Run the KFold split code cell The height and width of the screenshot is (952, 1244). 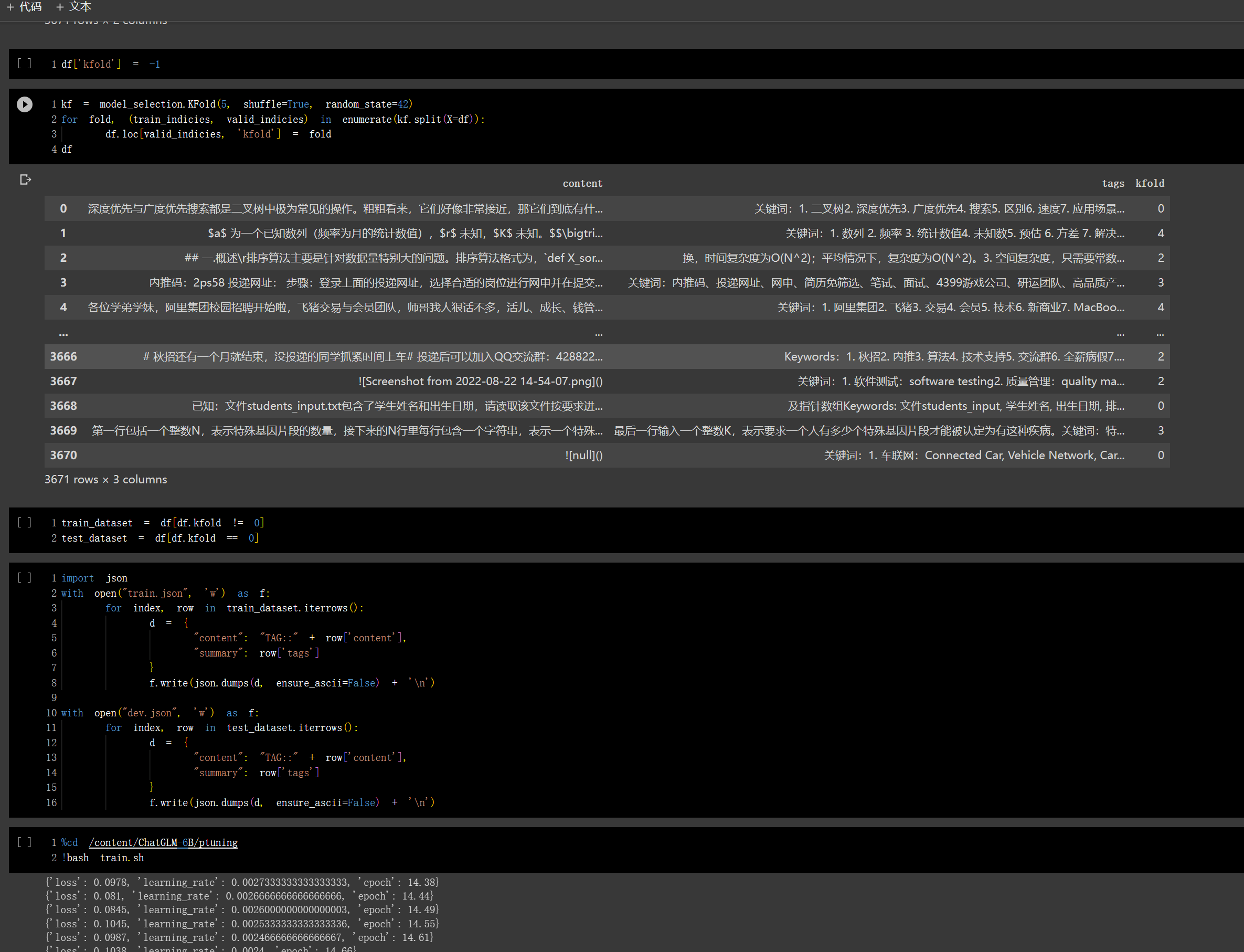24,104
